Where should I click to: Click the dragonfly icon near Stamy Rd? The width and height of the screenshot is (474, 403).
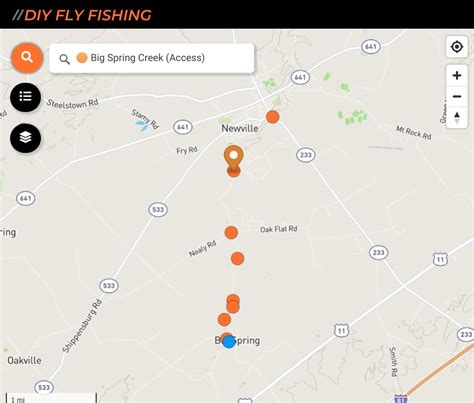142,125
